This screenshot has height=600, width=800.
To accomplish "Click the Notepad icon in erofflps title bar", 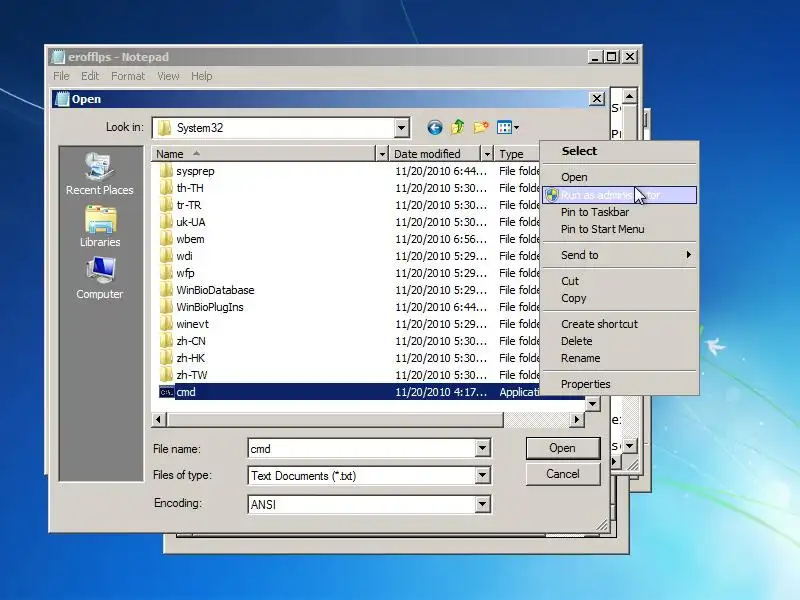I will pos(58,57).
